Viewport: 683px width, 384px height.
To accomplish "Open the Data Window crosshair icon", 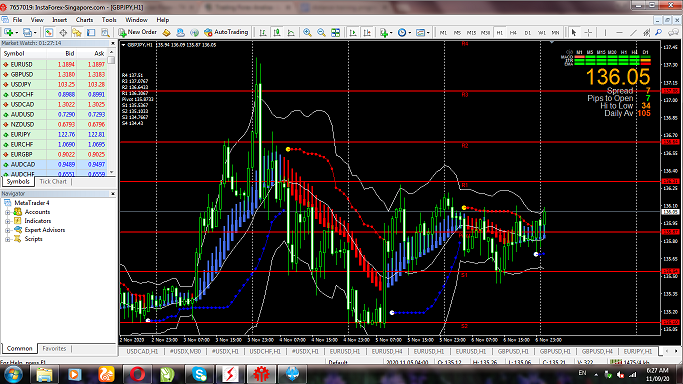I will 63,32.
